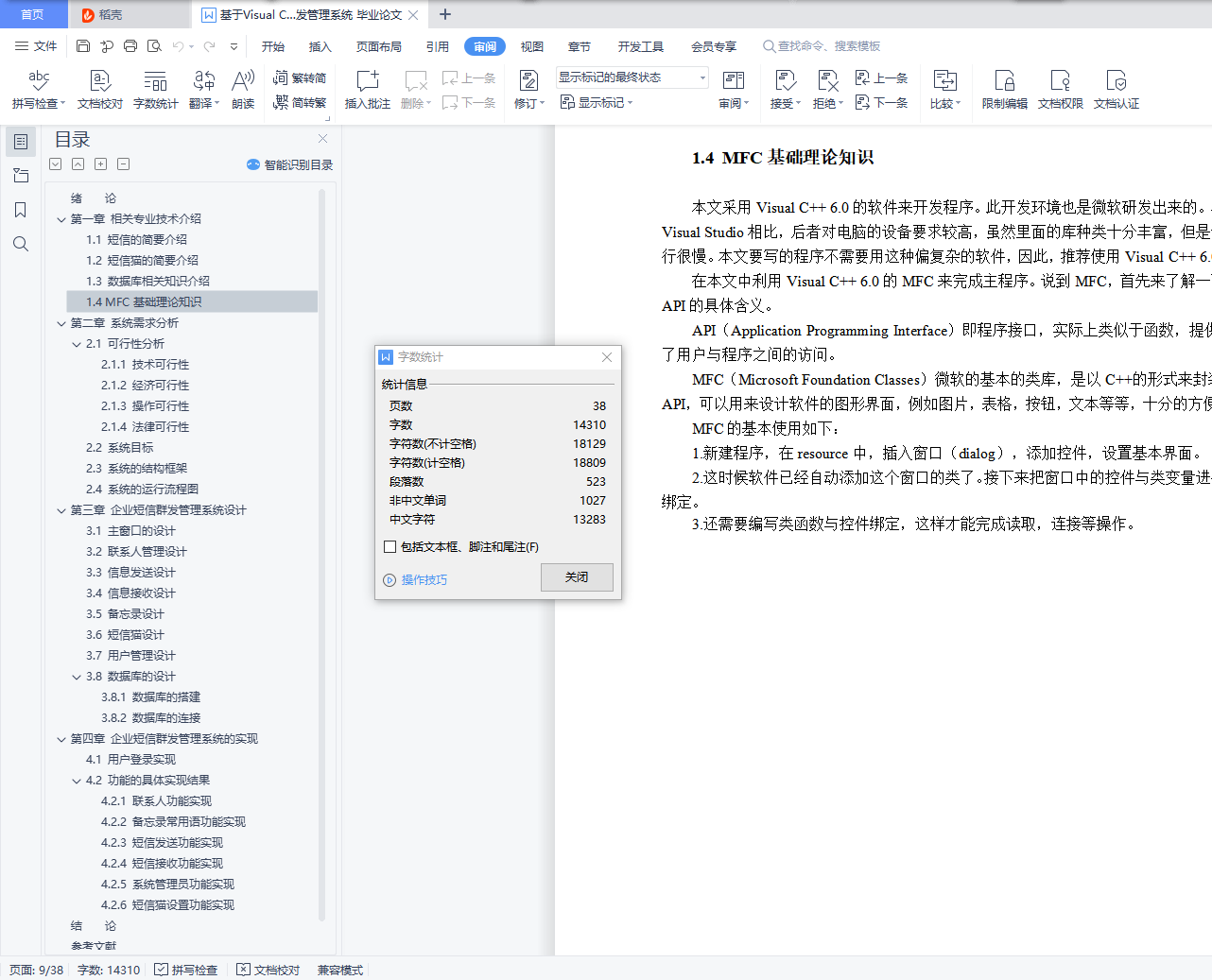Insert a comment via 插入批注
This screenshot has height=980, width=1212.
click(367, 89)
